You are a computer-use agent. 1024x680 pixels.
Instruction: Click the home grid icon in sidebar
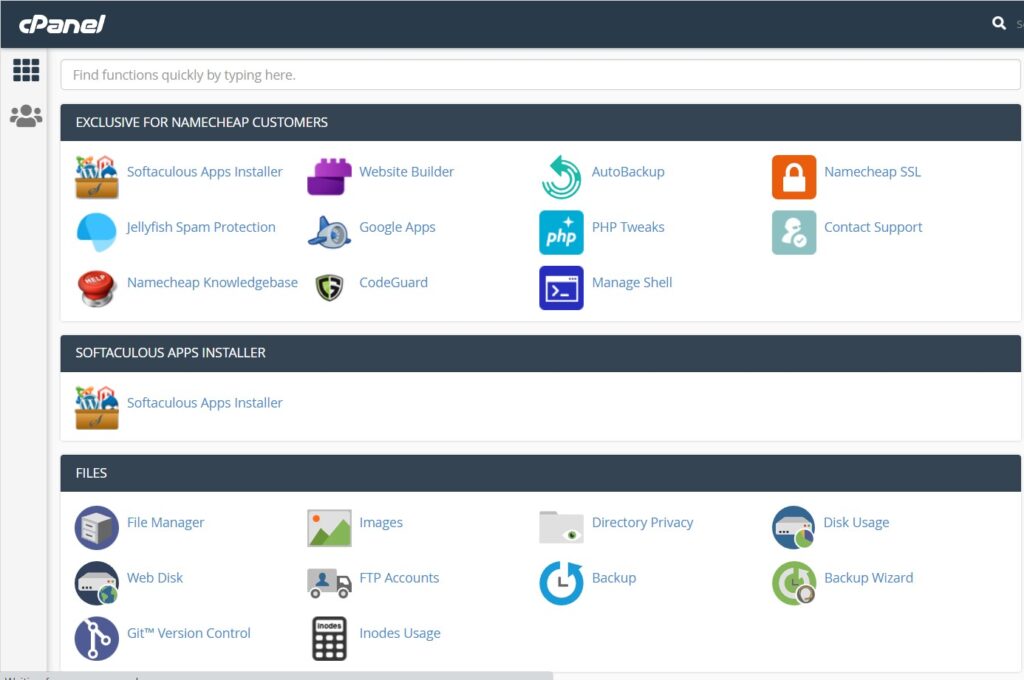[26, 70]
